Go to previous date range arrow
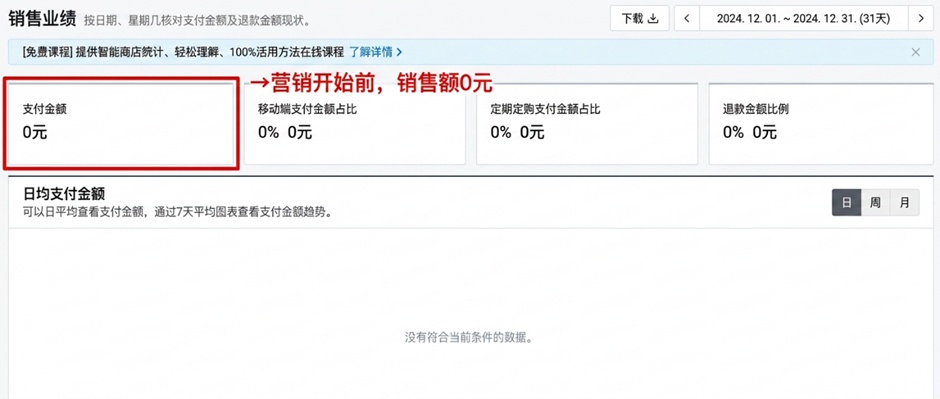 [687, 19]
